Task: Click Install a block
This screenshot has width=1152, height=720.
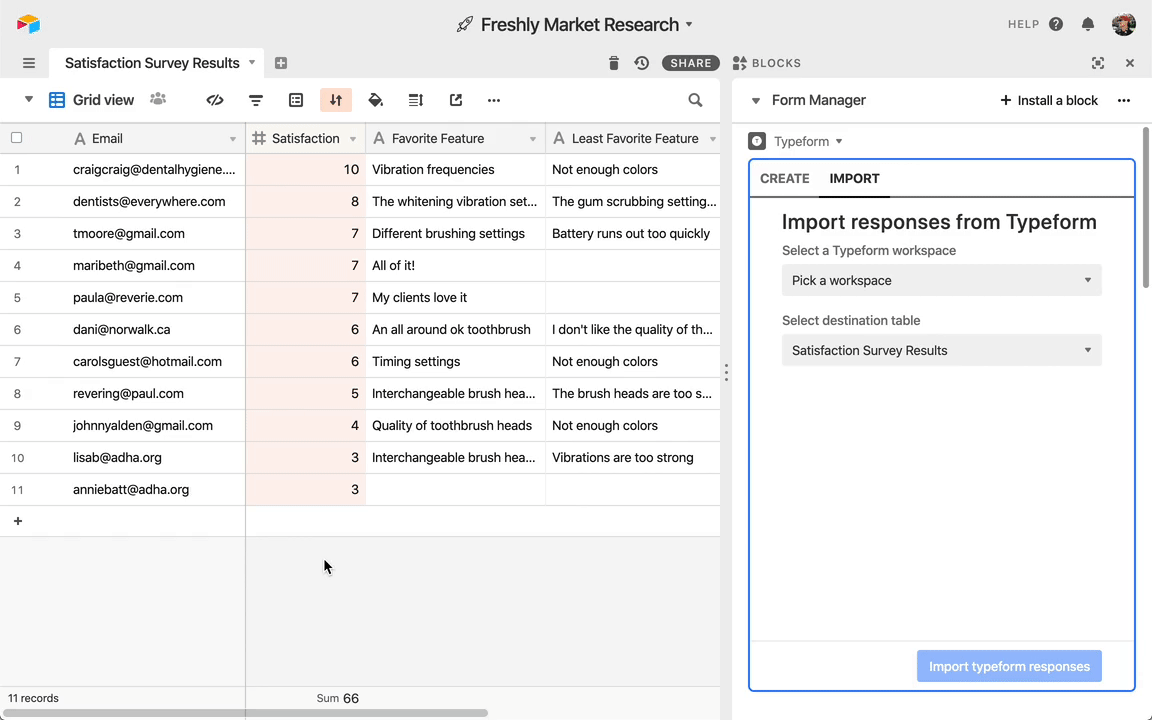Action: coord(1049,100)
